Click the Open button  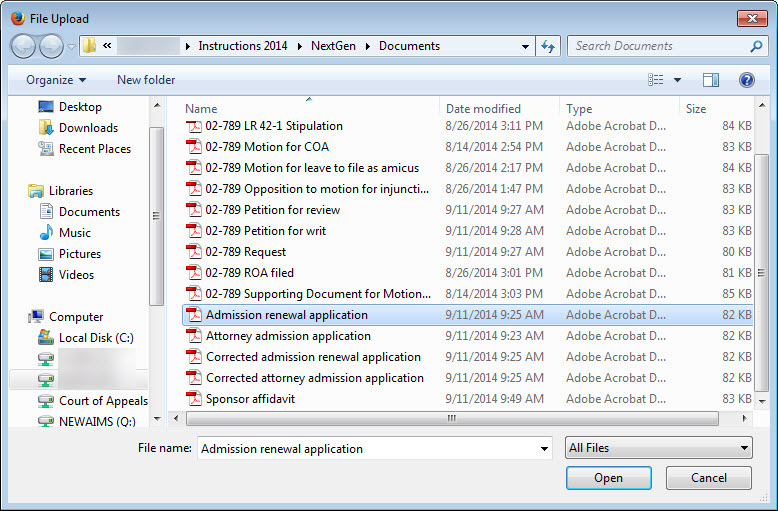point(608,478)
